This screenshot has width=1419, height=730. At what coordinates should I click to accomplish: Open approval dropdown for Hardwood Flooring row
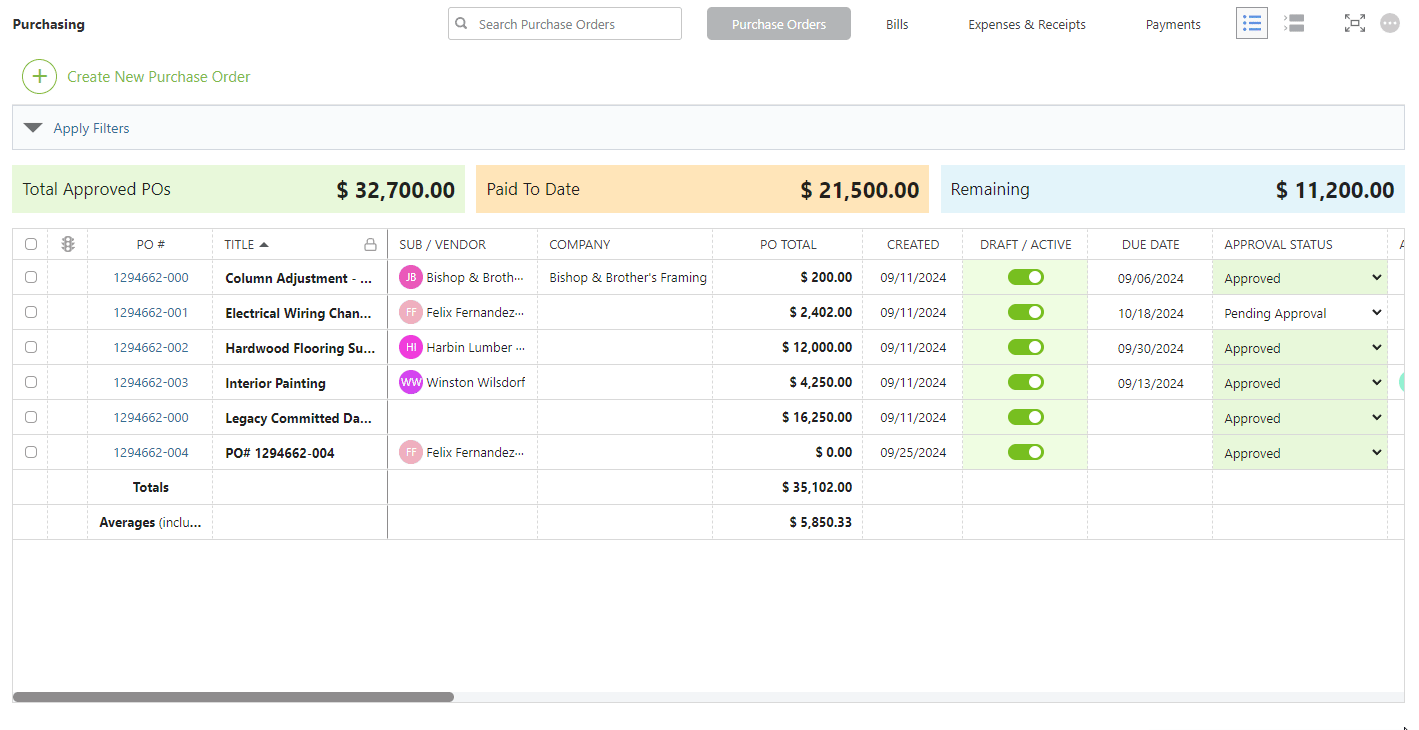(1301, 348)
